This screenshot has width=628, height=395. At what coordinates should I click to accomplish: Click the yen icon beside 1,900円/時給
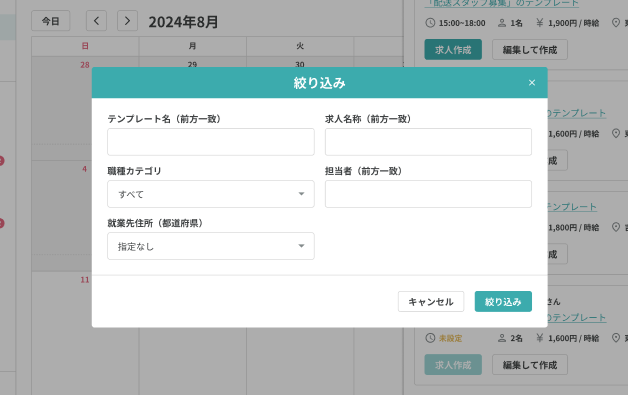pyautogui.click(x=540, y=23)
